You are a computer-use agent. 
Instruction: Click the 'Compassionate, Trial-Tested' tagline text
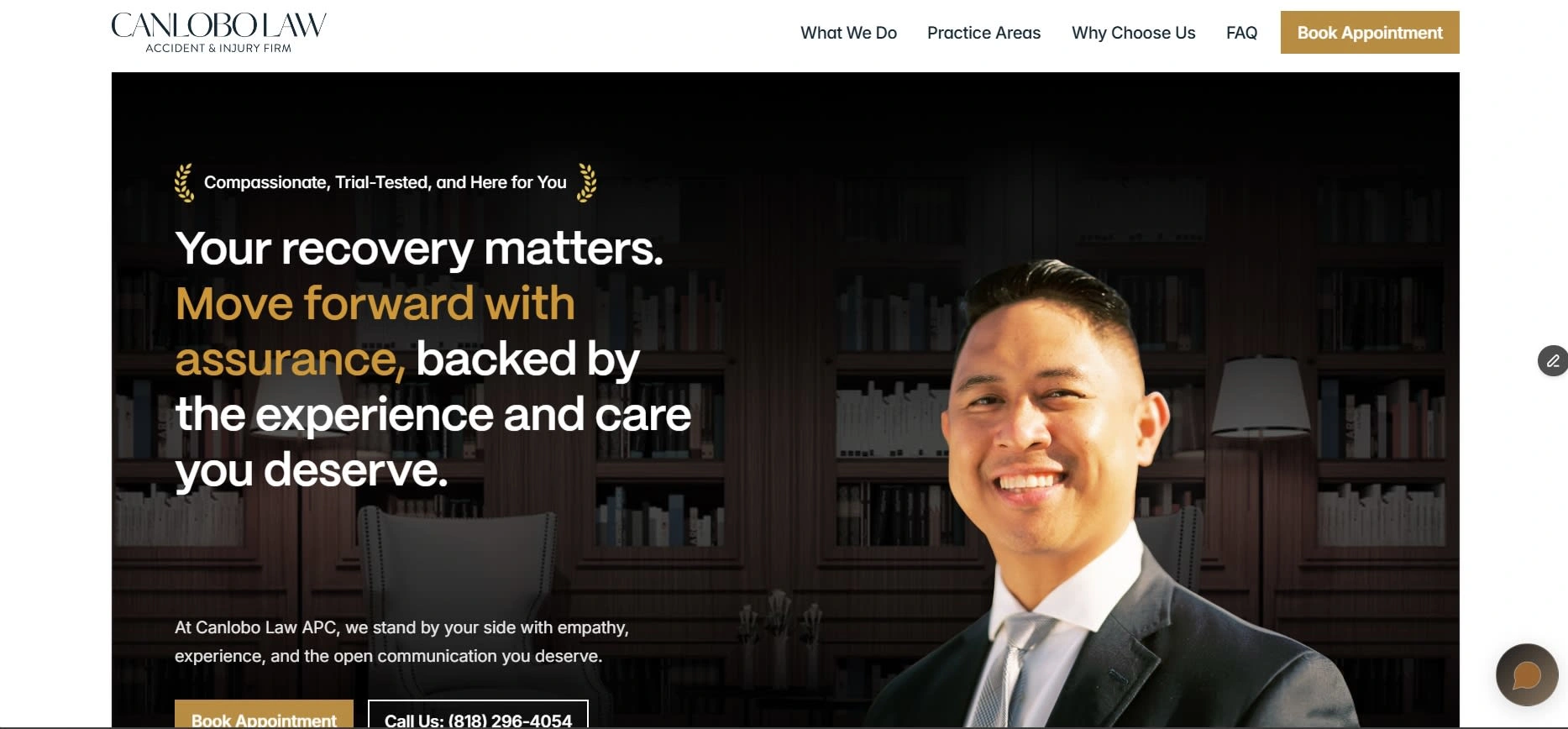point(385,182)
